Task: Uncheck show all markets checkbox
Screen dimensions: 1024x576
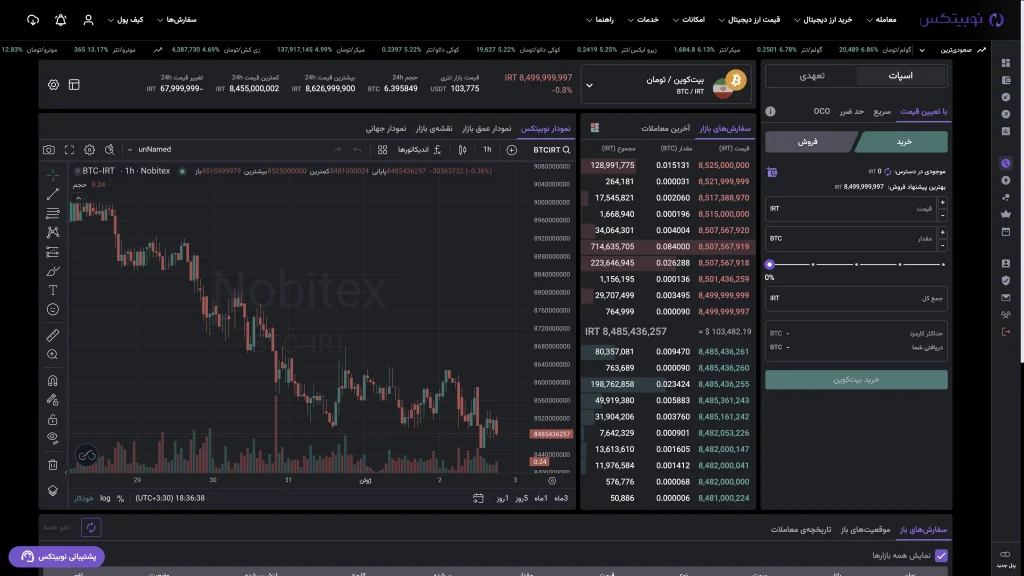Action: pyautogui.click(x=941, y=556)
